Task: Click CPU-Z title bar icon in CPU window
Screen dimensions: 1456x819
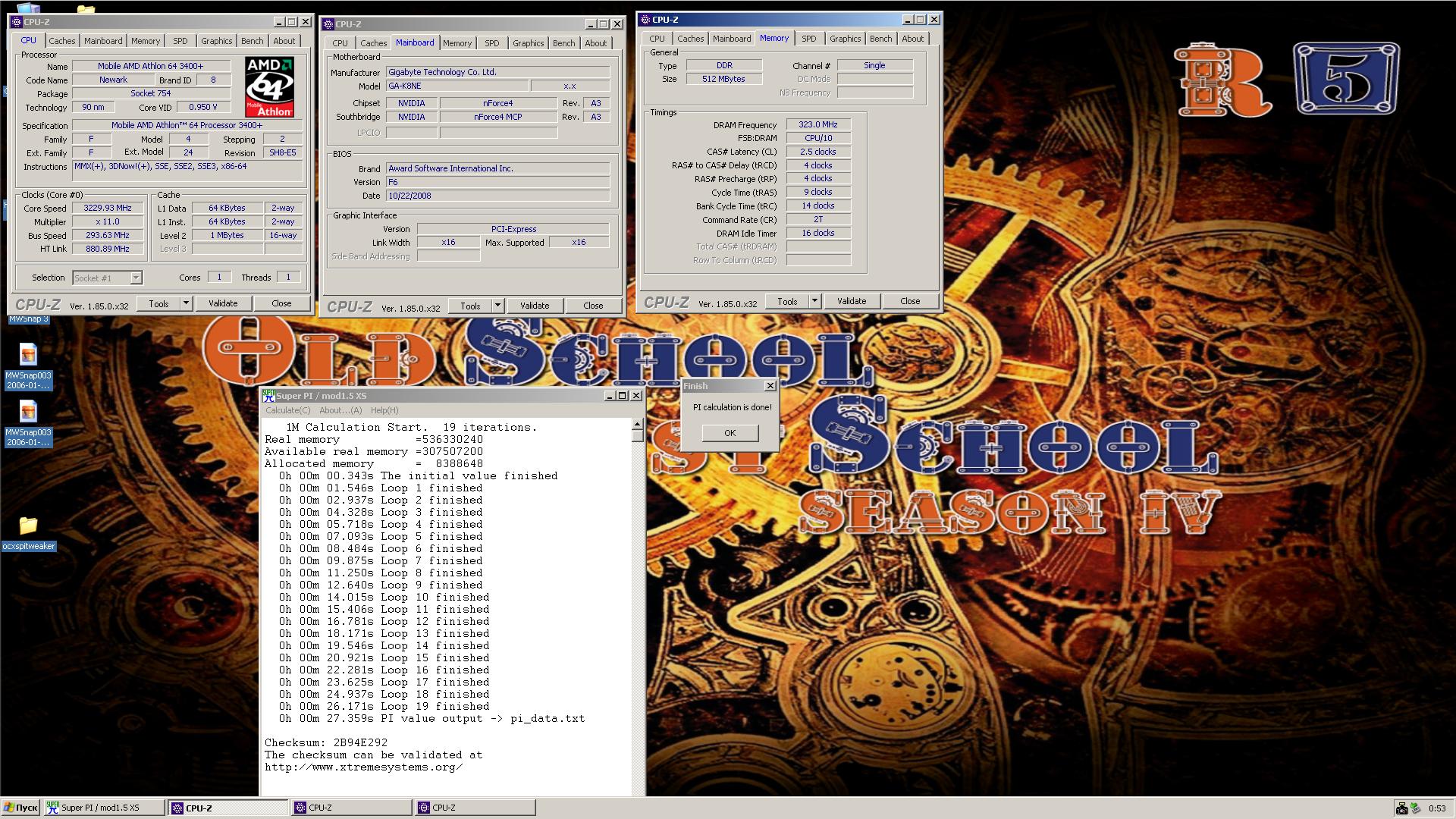Action: click(x=17, y=22)
